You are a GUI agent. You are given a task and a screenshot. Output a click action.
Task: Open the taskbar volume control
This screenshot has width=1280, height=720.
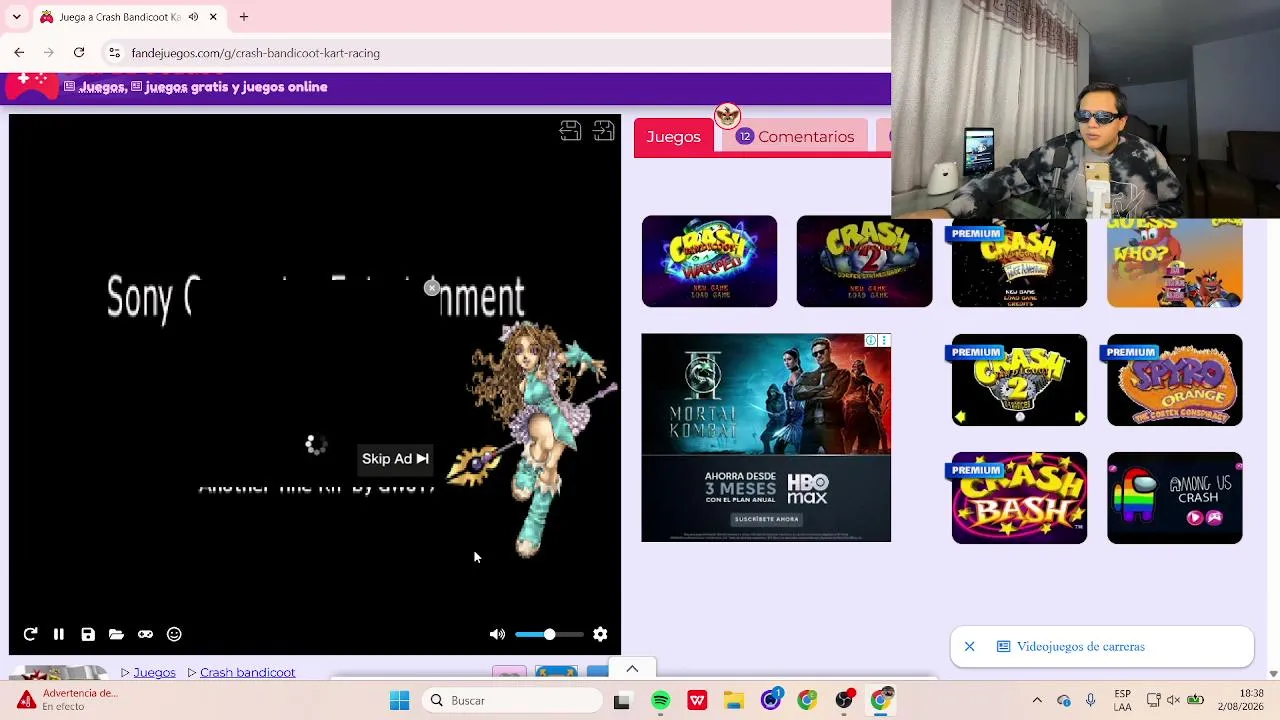click(1174, 701)
